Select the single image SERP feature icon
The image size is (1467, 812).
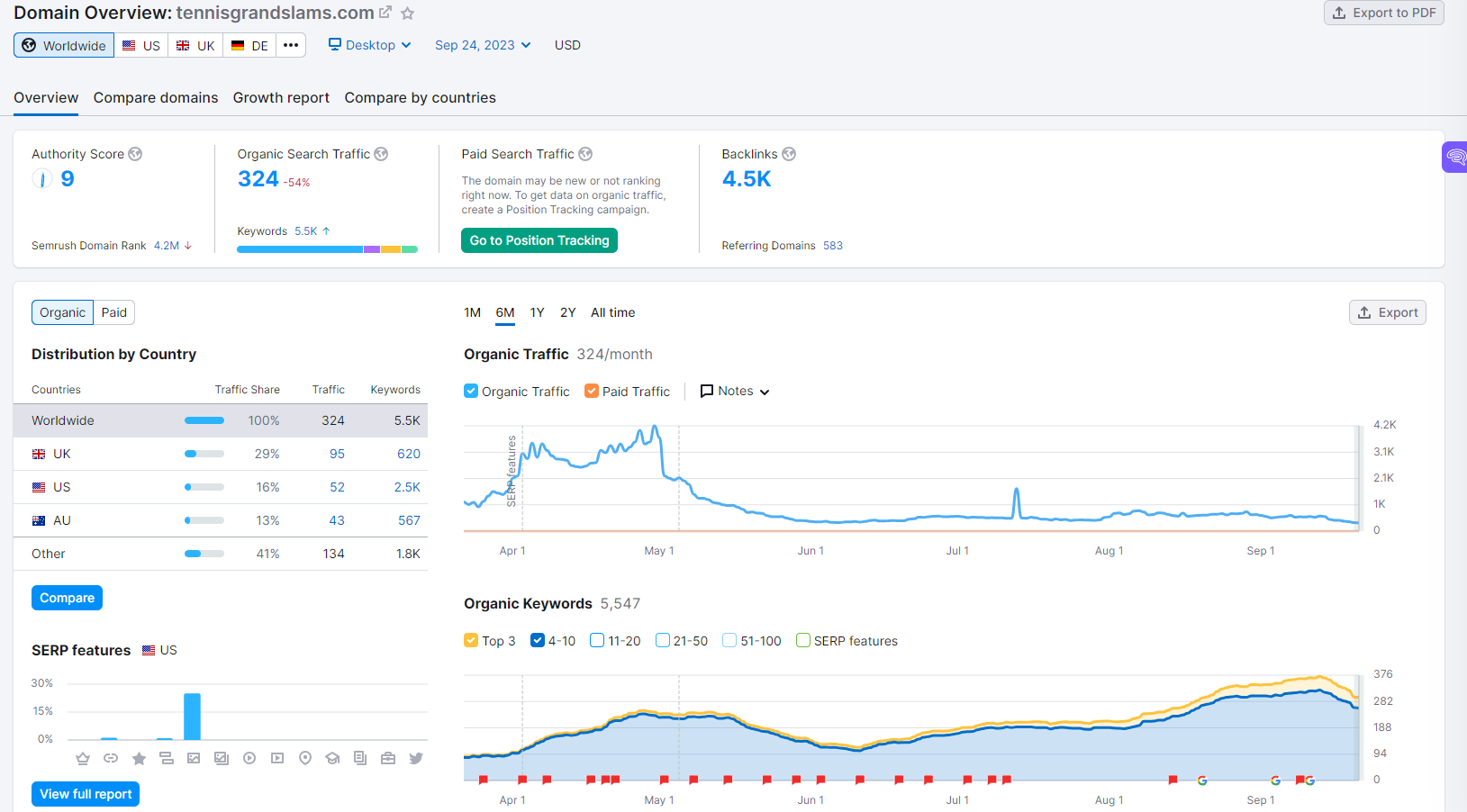point(194,758)
